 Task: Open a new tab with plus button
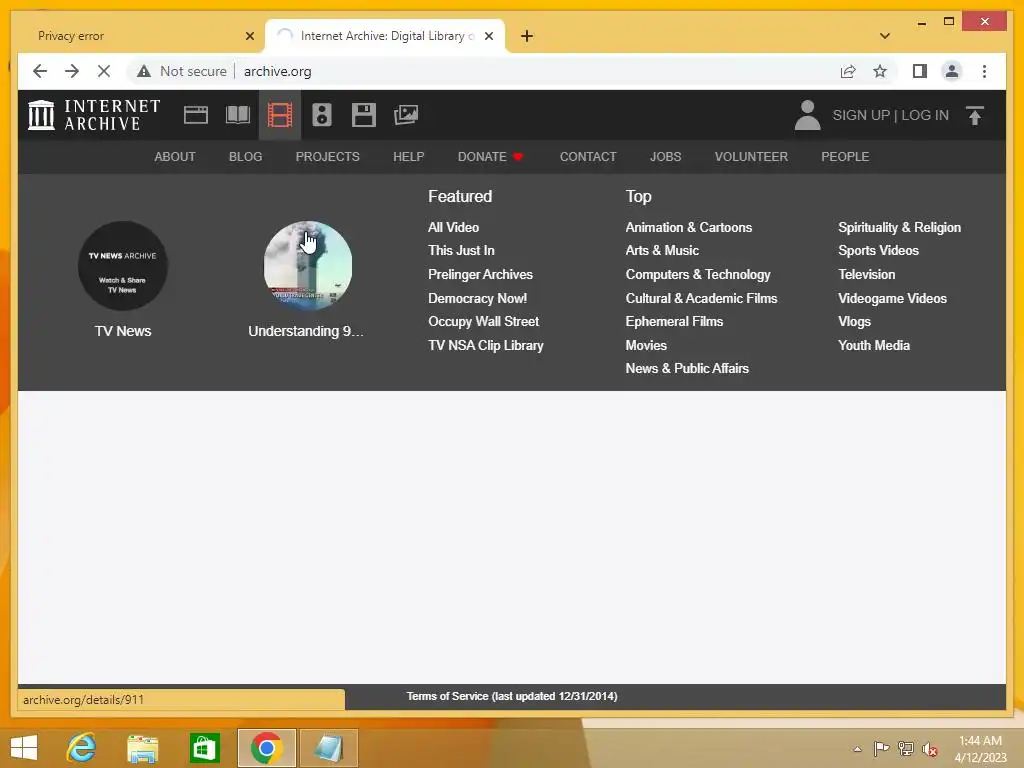[x=527, y=36]
